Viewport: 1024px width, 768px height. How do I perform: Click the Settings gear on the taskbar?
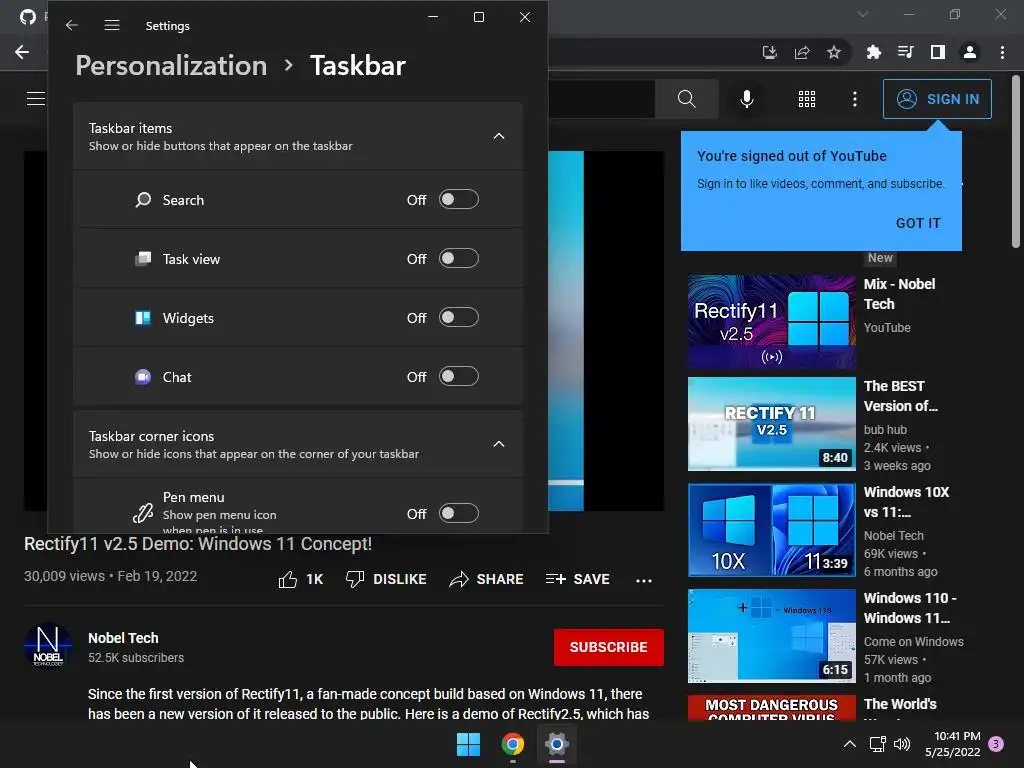tap(556, 744)
